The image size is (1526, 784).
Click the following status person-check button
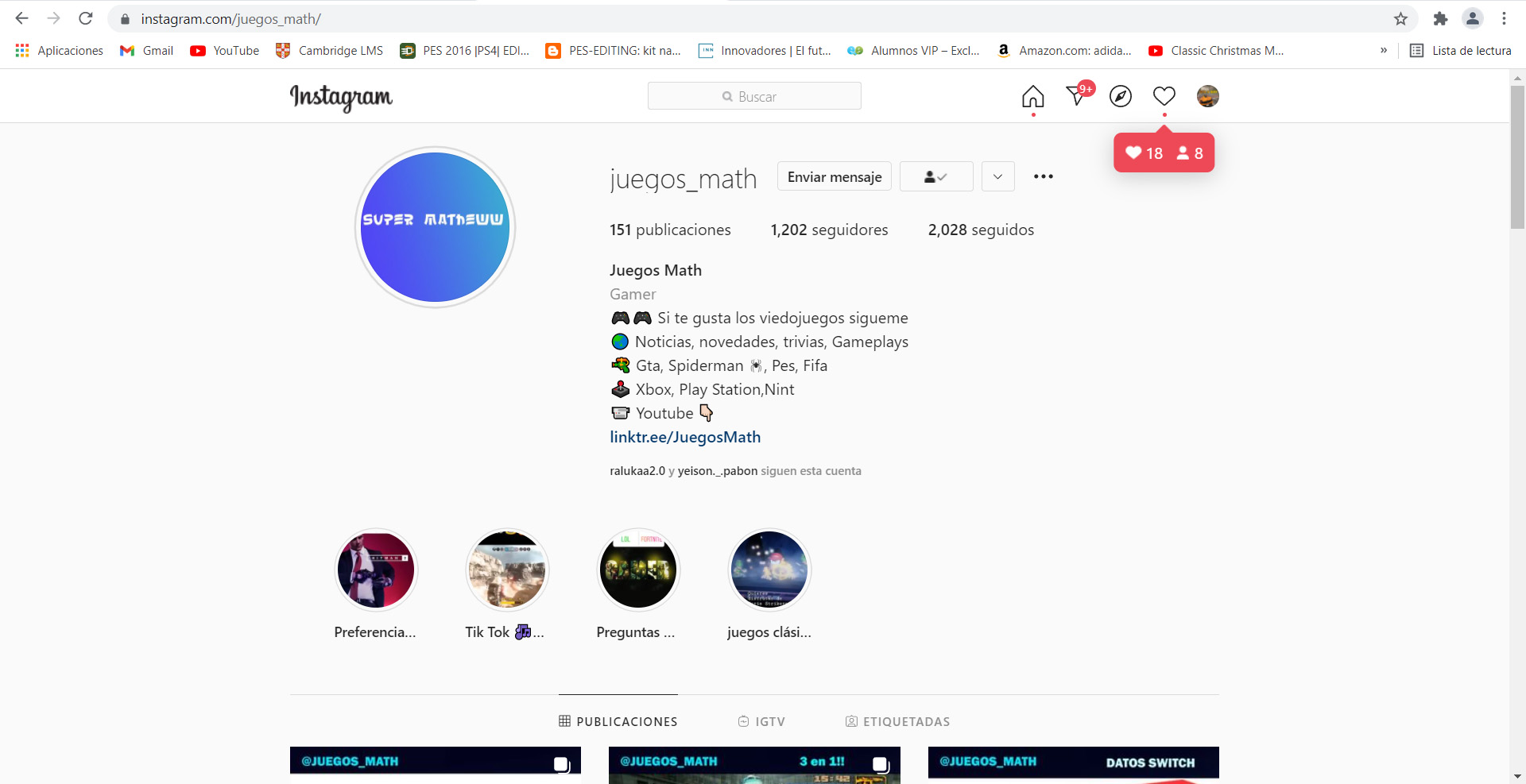tap(936, 176)
